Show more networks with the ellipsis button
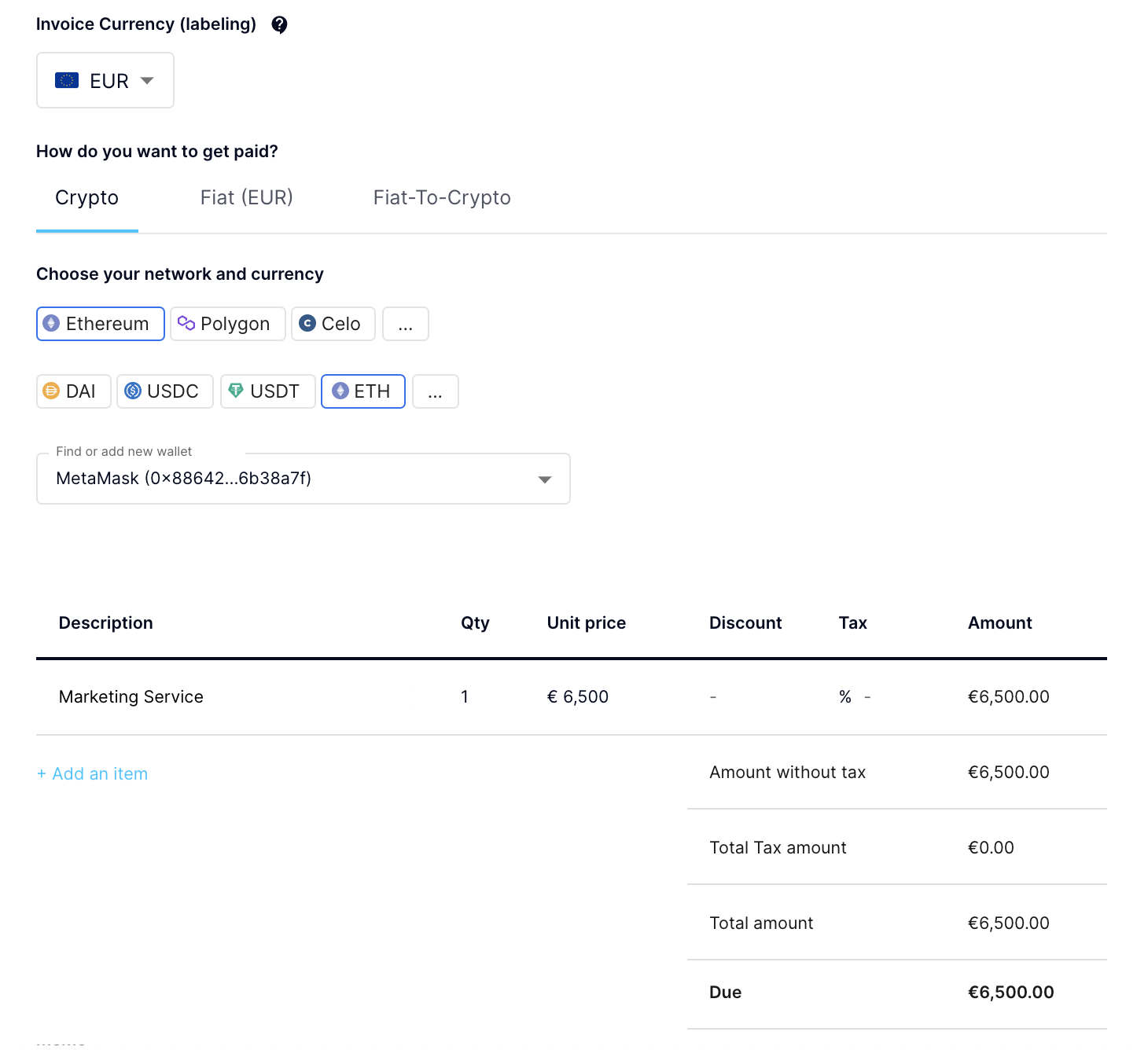The height and width of the screenshot is (1050, 1148). pyautogui.click(x=406, y=324)
